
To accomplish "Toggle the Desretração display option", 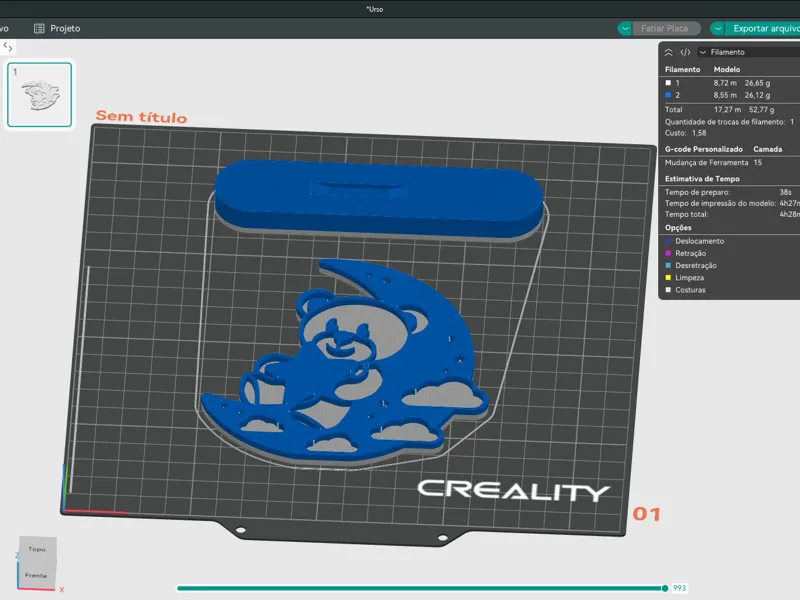I will (x=691, y=265).
